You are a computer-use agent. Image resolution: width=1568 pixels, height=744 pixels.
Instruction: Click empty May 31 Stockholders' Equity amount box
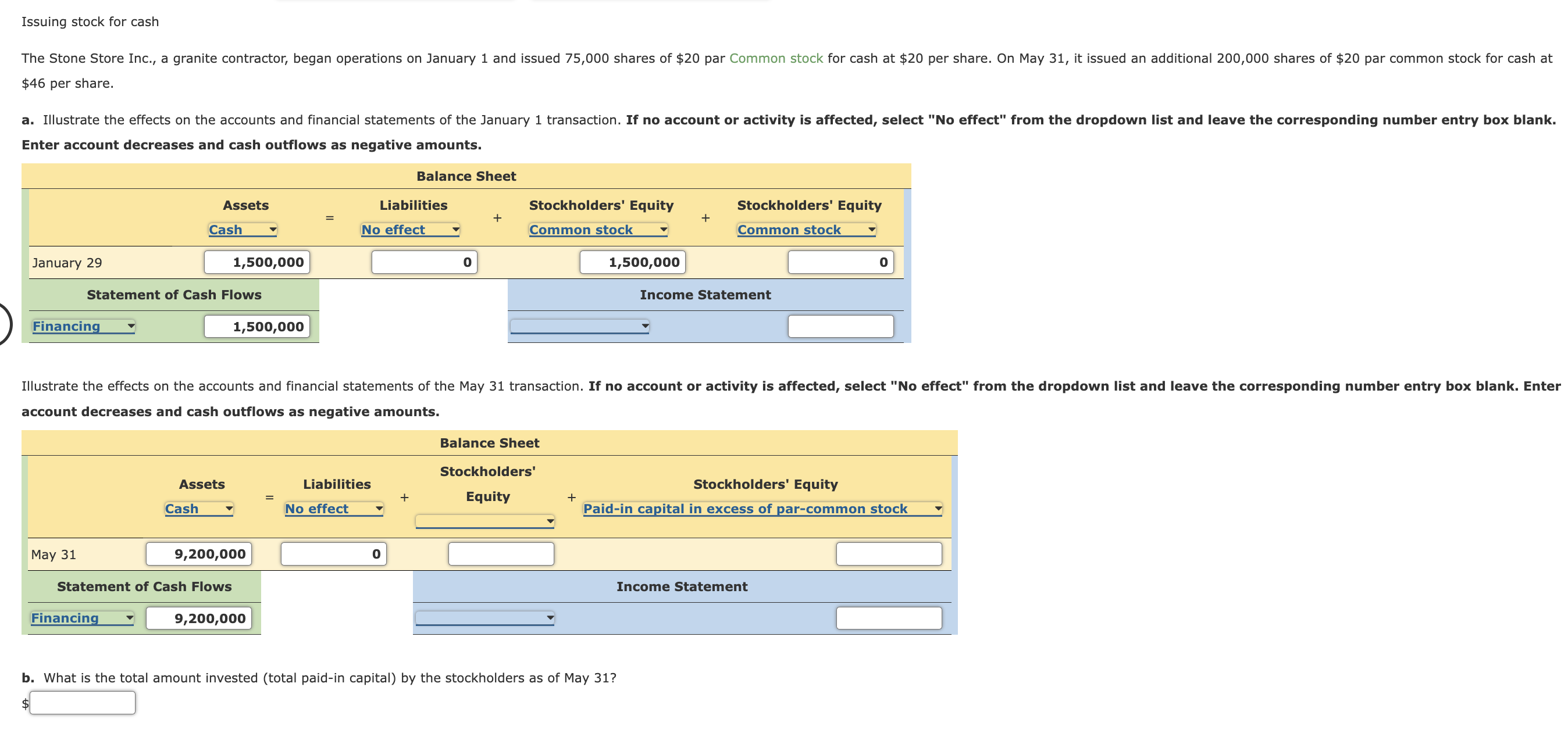tap(500, 554)
